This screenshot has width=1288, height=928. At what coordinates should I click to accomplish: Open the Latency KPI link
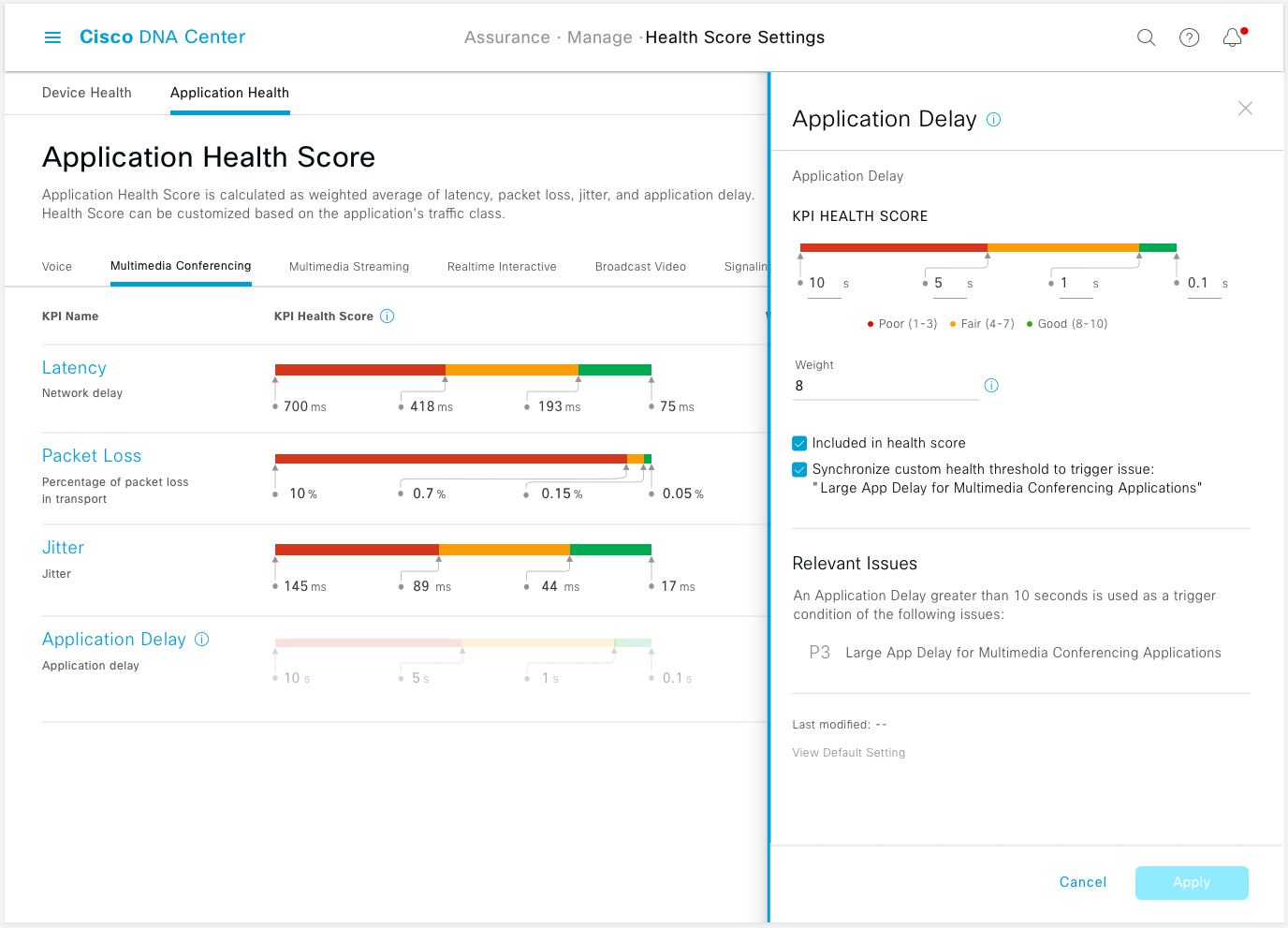[74, 368]
